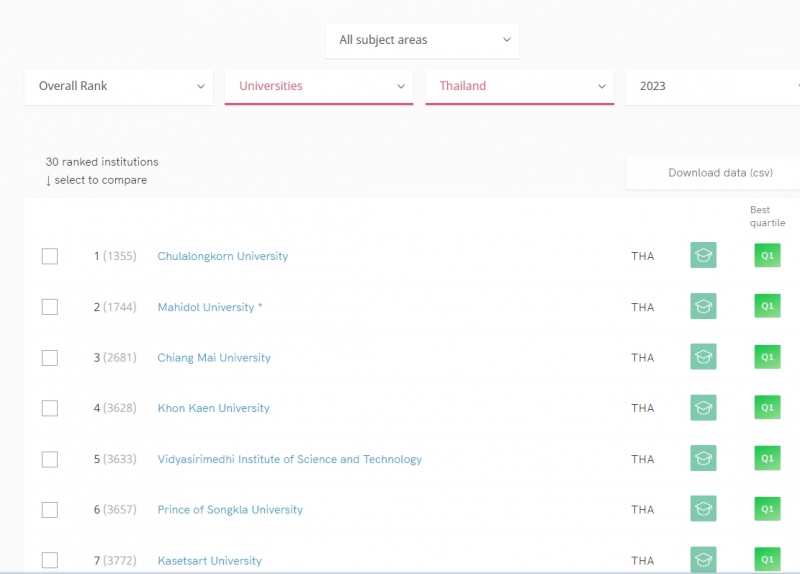Screen dimensions: 800x574
Task: Tick the checkbox for Chulalongkorn University
Action: tap(49, 256)
